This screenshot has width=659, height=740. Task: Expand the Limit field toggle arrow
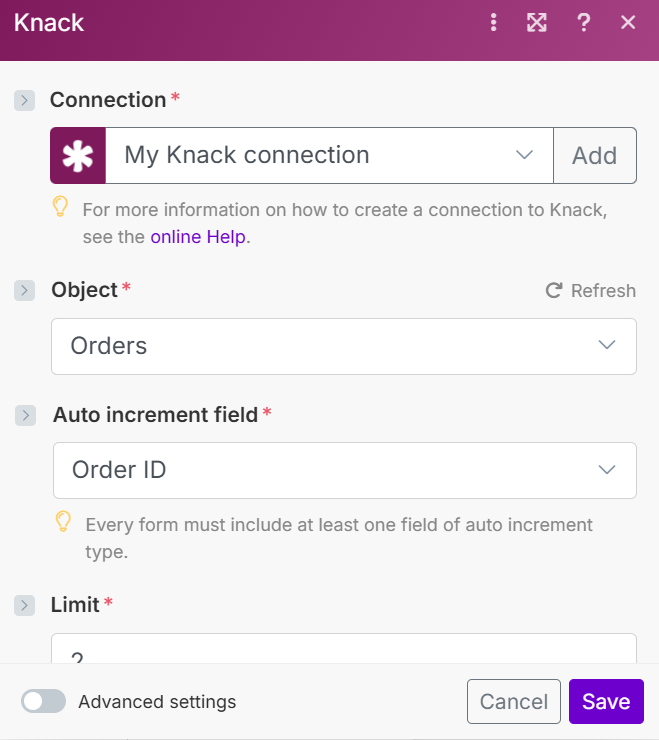(25, 605)
